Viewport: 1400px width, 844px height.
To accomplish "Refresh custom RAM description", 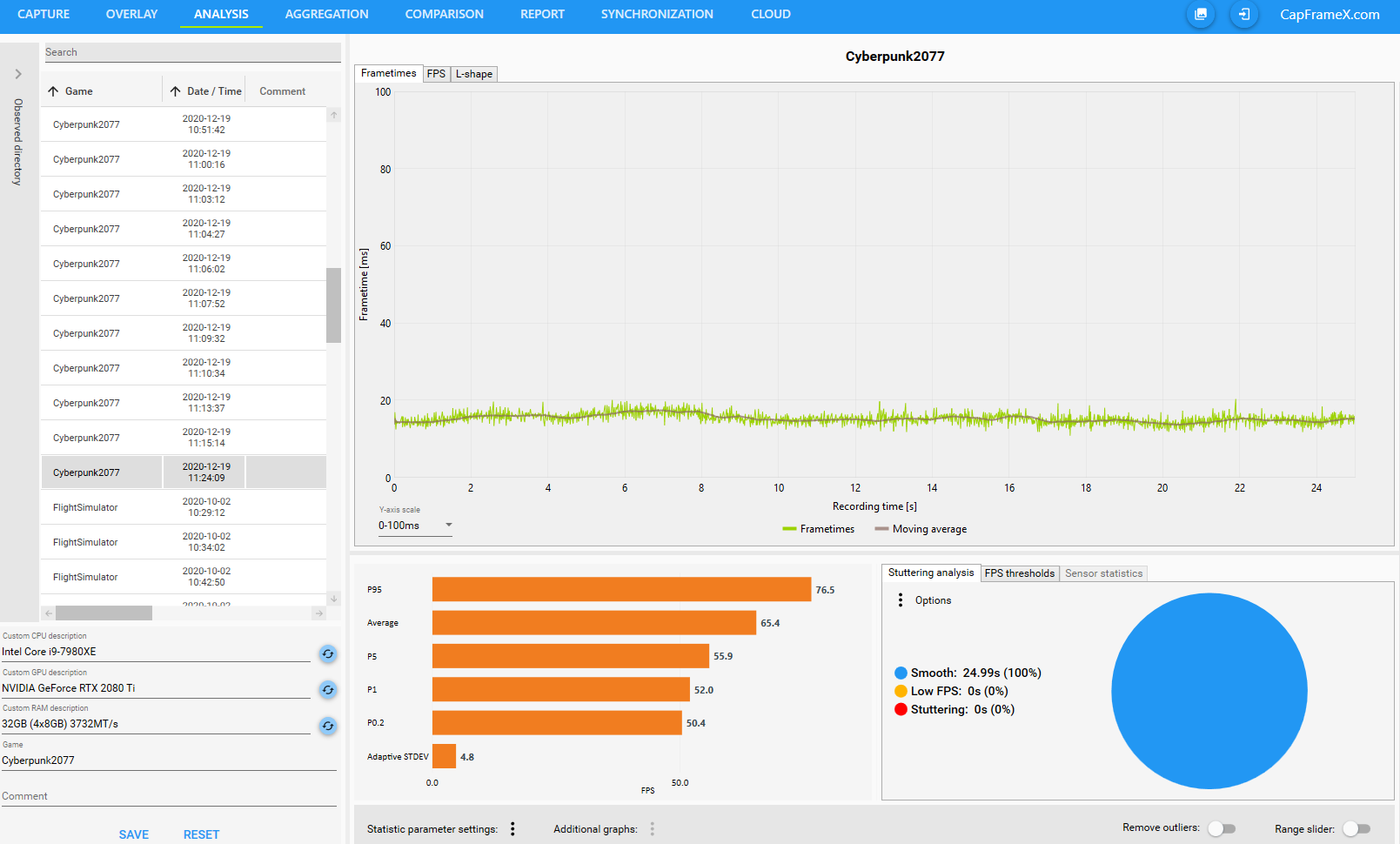I will click(x=328, y=726).
